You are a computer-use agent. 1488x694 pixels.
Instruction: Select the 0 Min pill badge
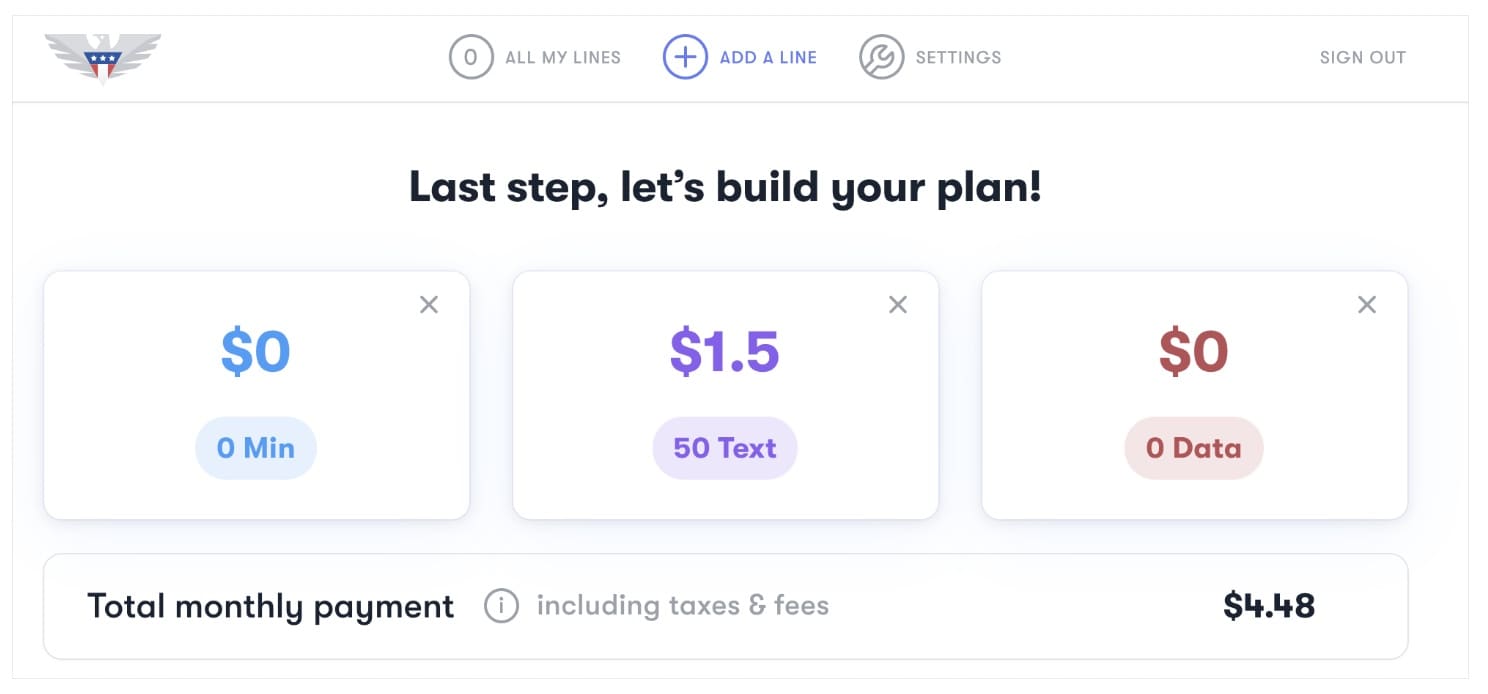(256, 448)
